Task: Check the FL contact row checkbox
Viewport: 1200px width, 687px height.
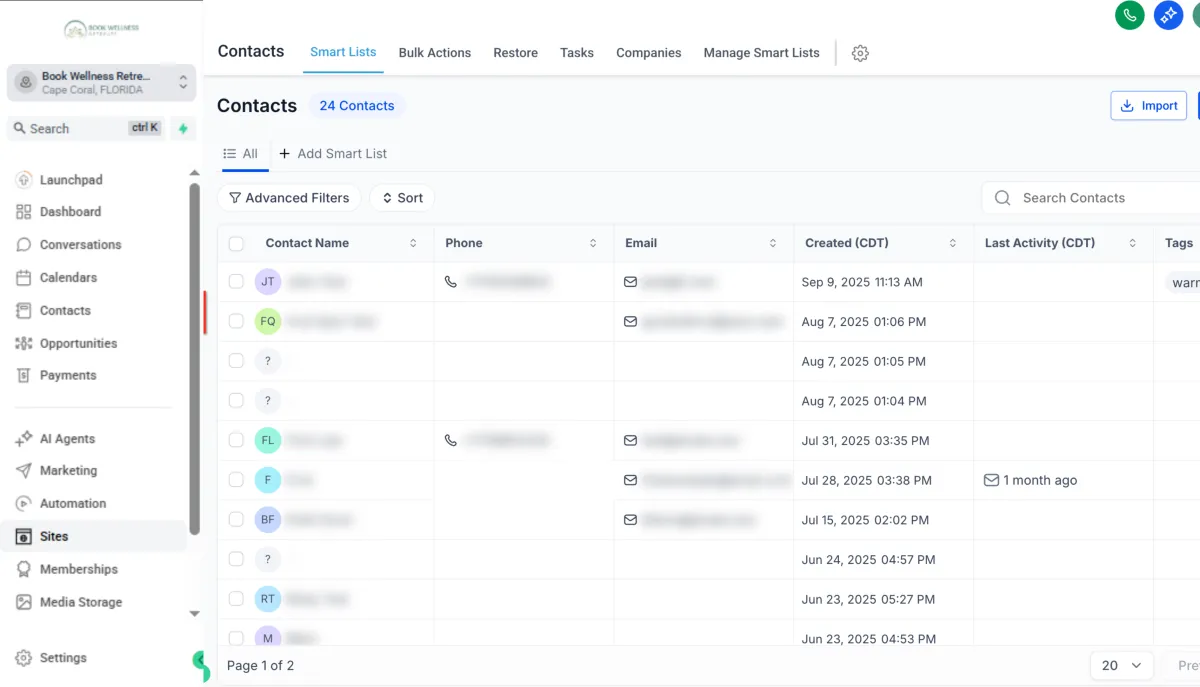Action: [x=236, y=440]
